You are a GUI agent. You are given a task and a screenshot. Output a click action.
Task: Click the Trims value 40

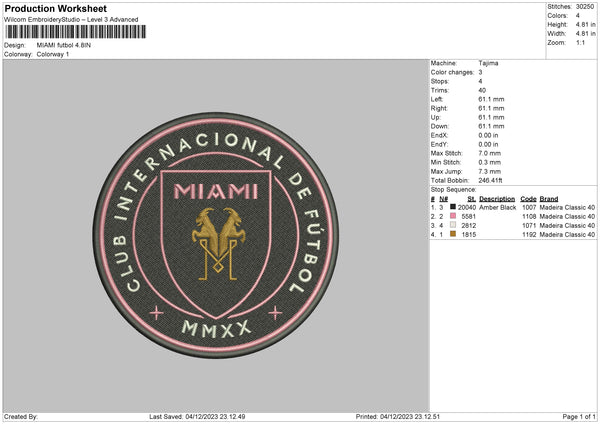[x=482, y=90]
